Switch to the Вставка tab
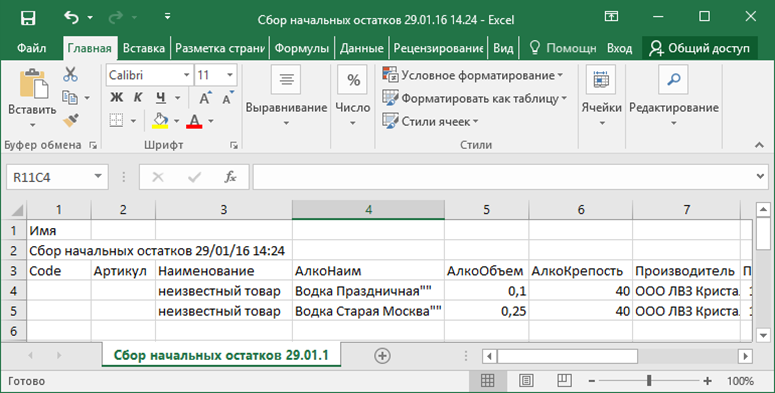The image size is (775, 393). pos(143,48)
